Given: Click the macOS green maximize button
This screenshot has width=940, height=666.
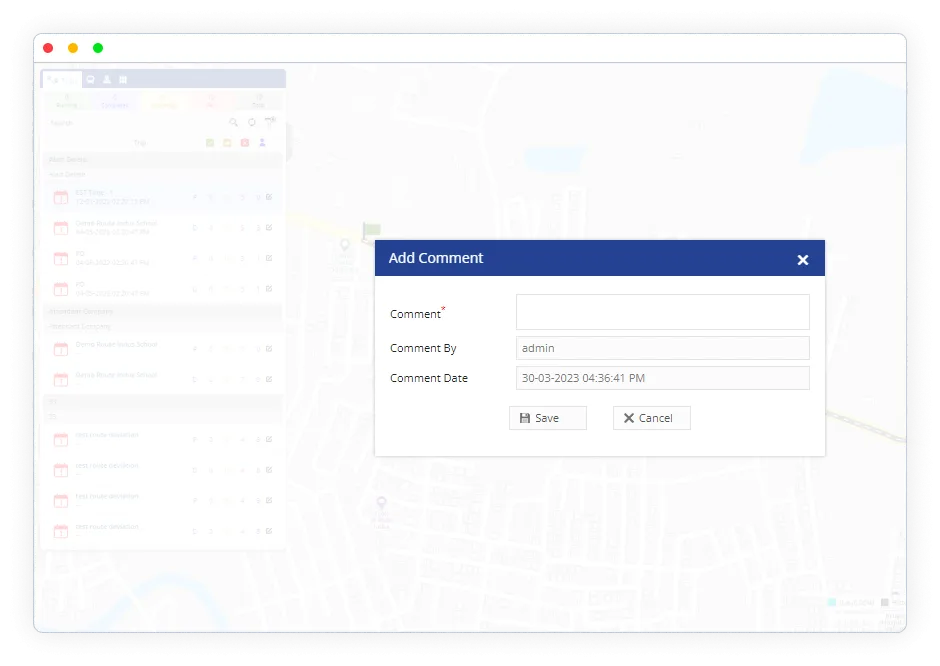Looking at the screenshot, I should (x=98, y=48).
